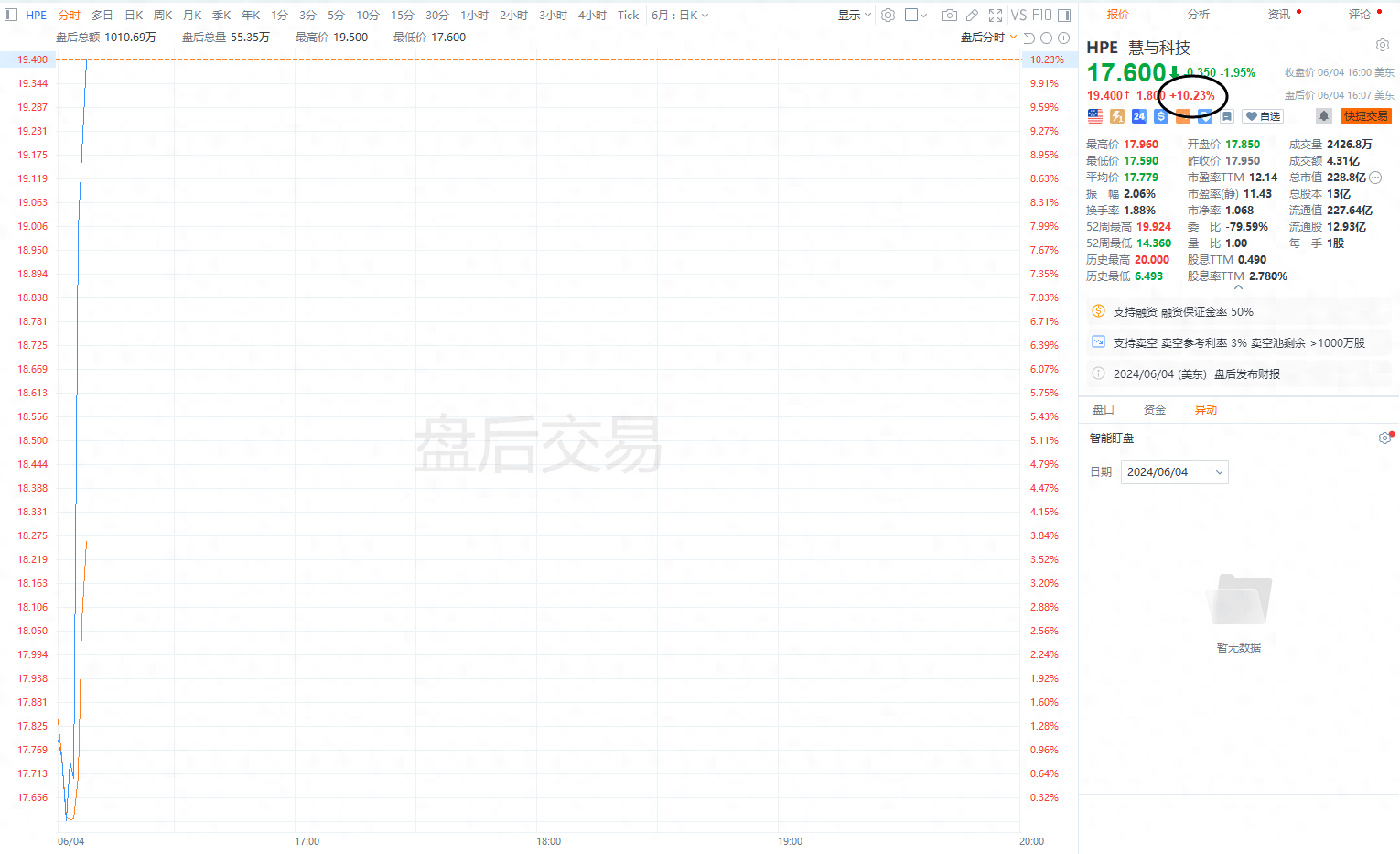
Task: Click the 盘后发布财报 earnings notice
Action: tap(1247, 373)
